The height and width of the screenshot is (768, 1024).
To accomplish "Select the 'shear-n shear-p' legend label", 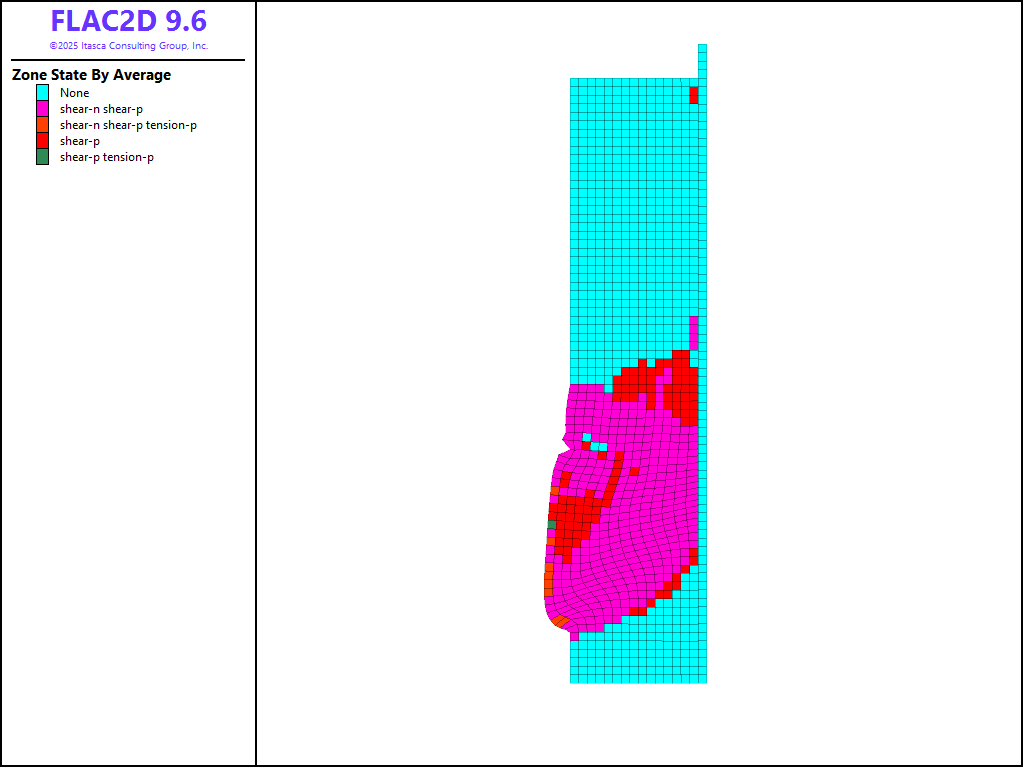I will pyautogui.click(x=101, y=109).
